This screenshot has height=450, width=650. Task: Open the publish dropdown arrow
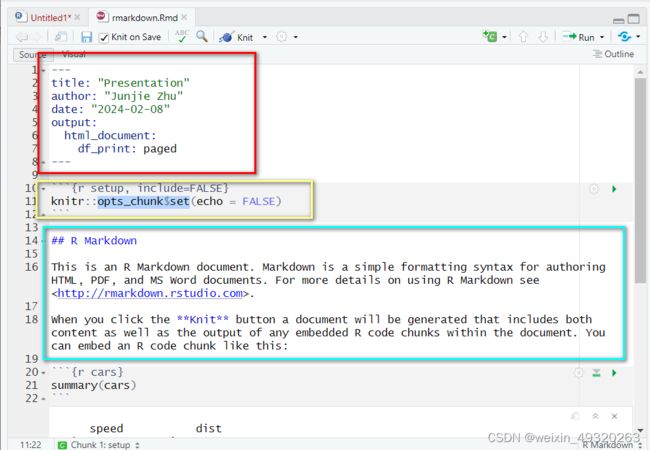pos(638,37)
